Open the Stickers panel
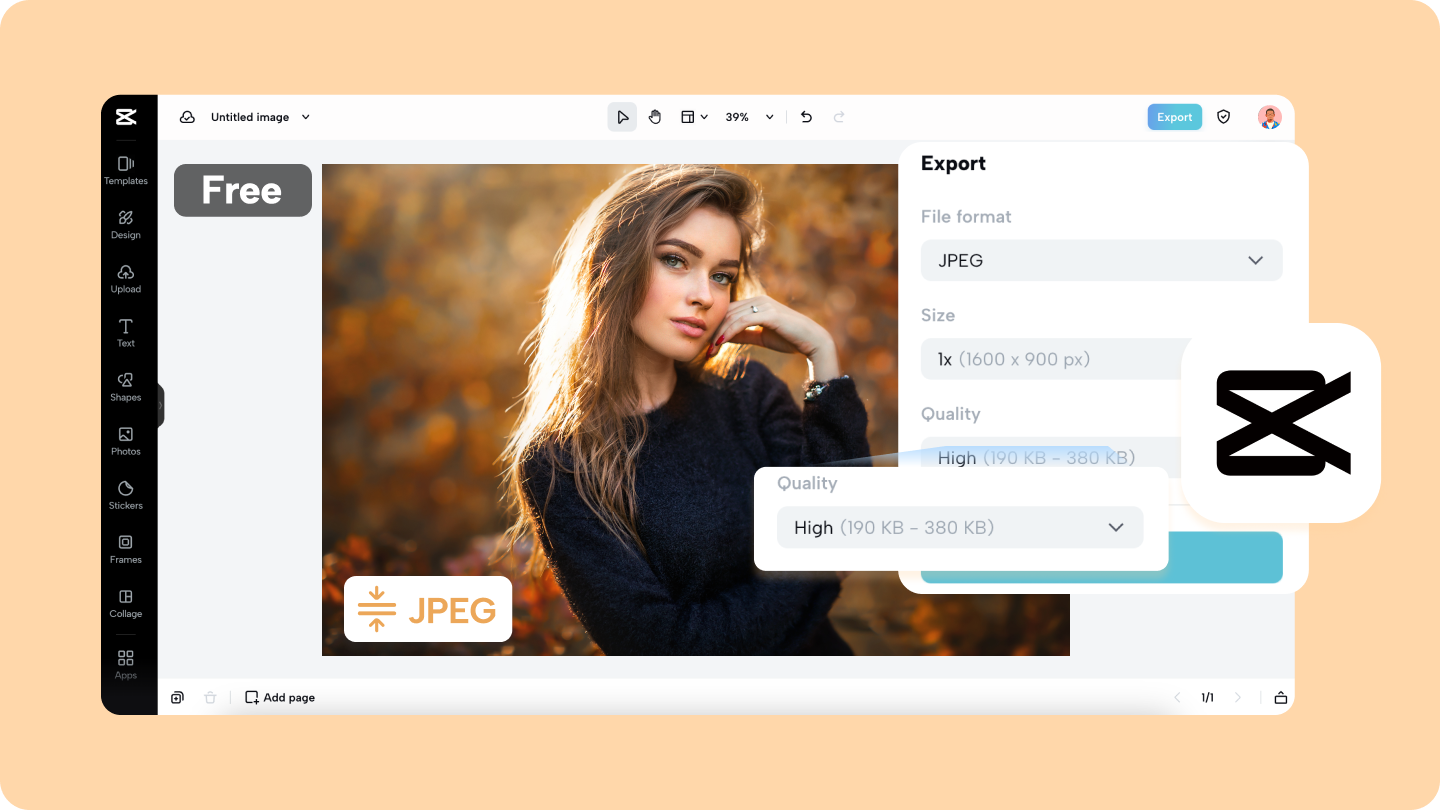The width and height of the screenshot is (1440, 810). pos(126,494)
